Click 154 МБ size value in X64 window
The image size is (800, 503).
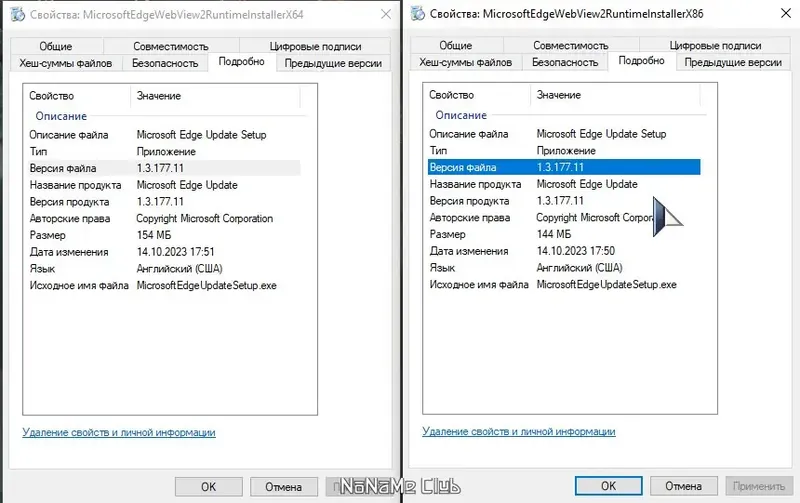tap(154, 235)
